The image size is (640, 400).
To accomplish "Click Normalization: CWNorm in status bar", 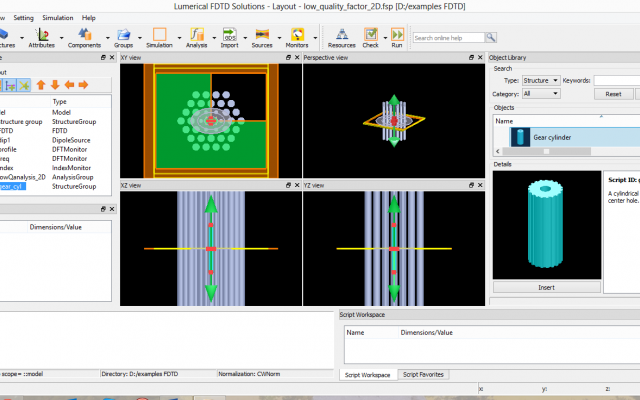I will 249,373.
